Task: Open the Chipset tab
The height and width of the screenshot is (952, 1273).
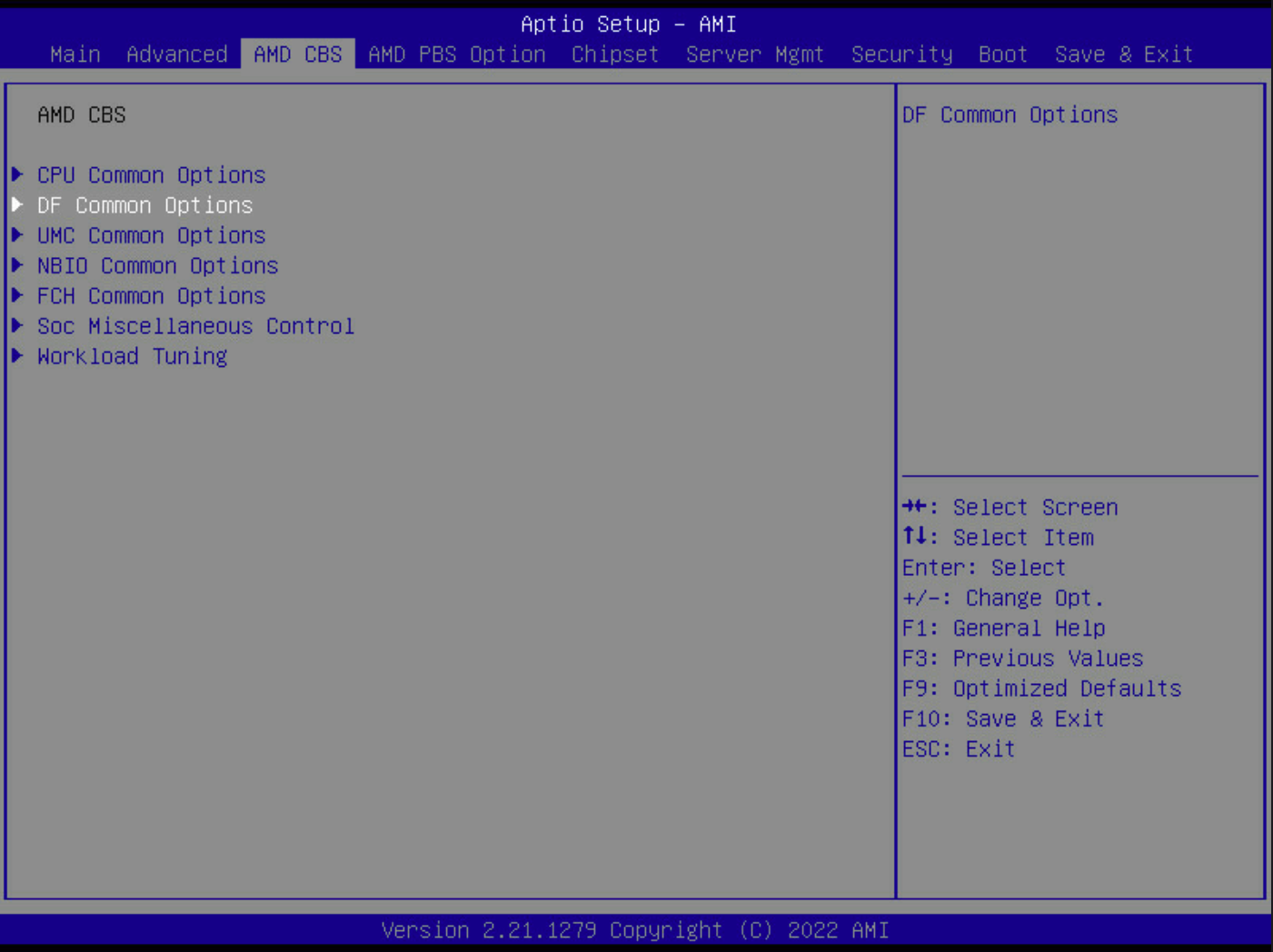Action: click(615, 55)
